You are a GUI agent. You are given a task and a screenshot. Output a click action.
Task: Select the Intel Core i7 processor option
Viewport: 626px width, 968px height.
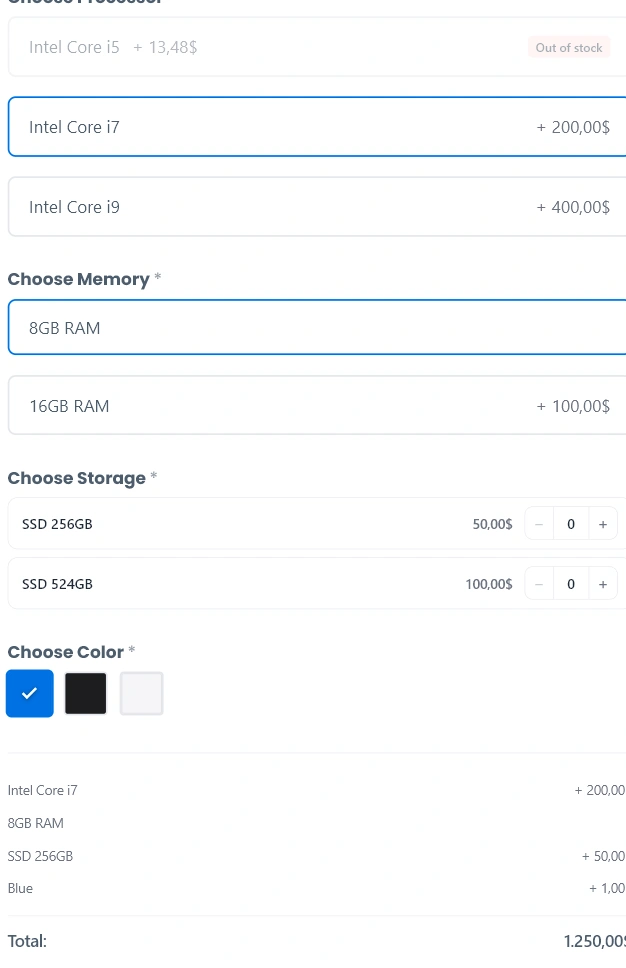pos(317,127)
